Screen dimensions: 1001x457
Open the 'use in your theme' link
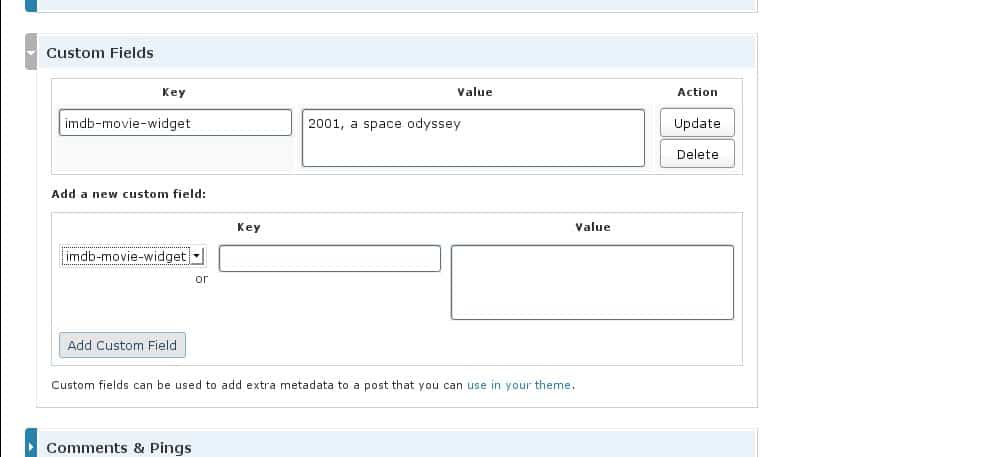pos(519,385)
